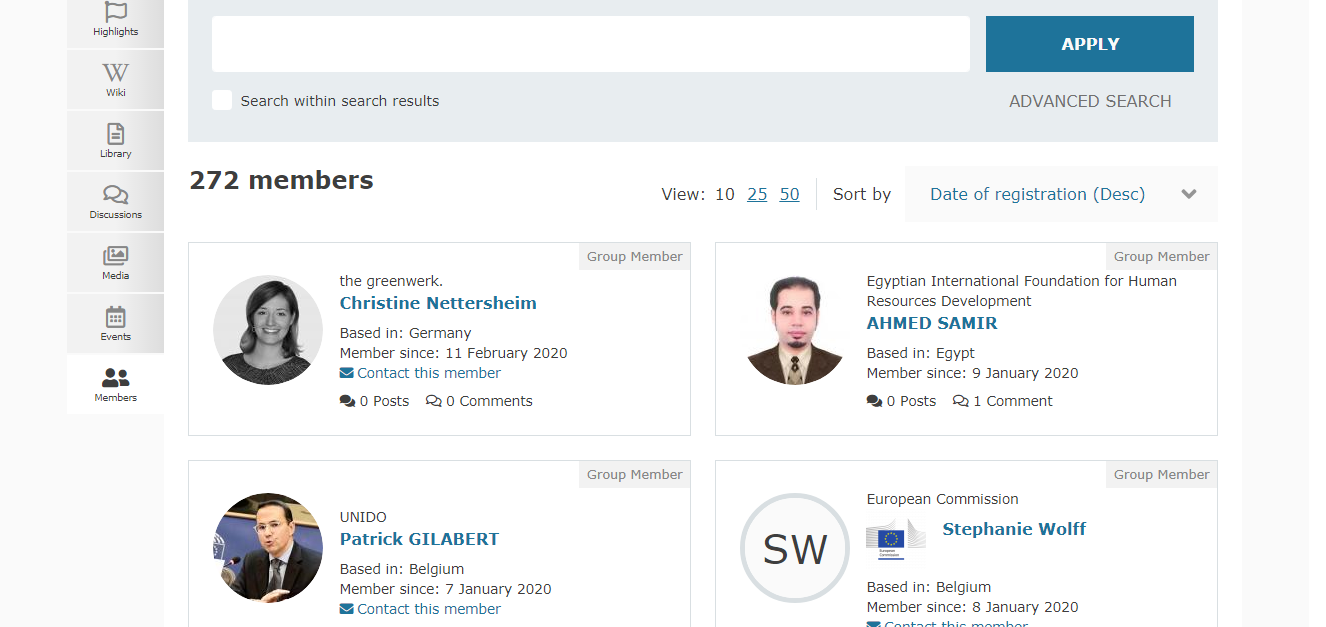Open the Wiki sidebar icon
Image resolution: width=1326 pixels, height=627 pixels.
(116, 73)
